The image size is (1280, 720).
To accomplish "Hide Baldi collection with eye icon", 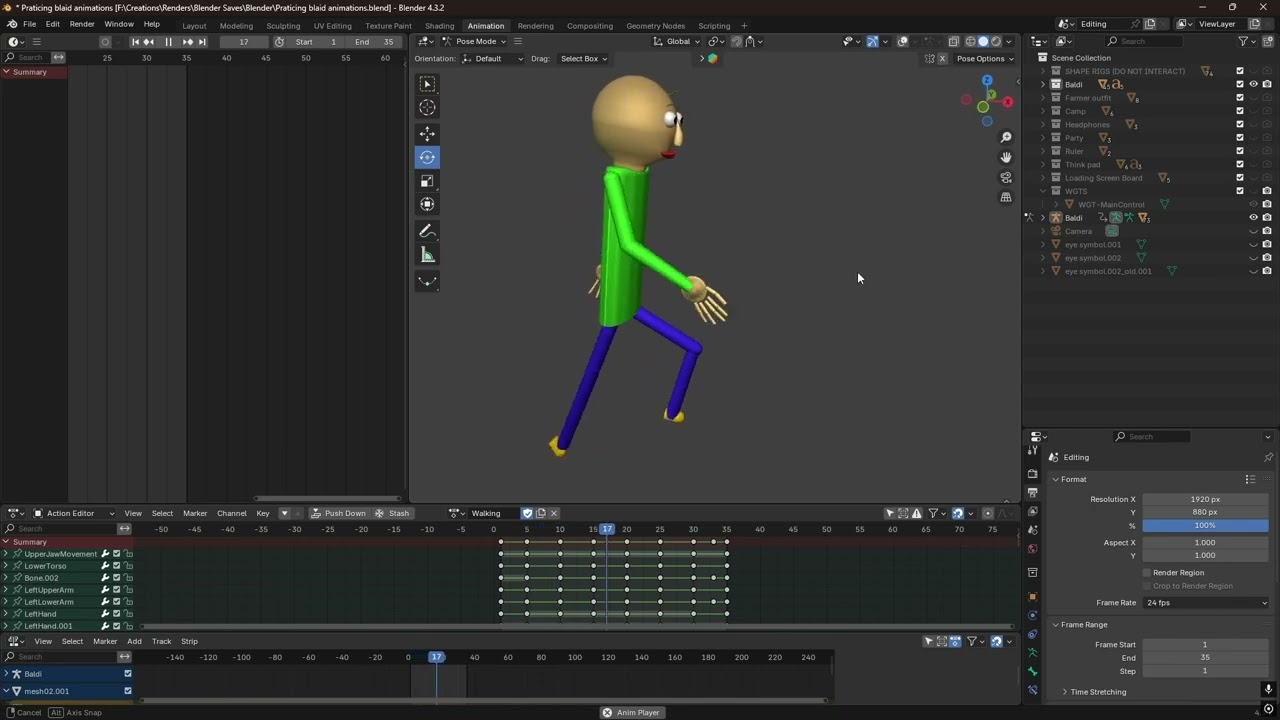I will [1253, 84].
